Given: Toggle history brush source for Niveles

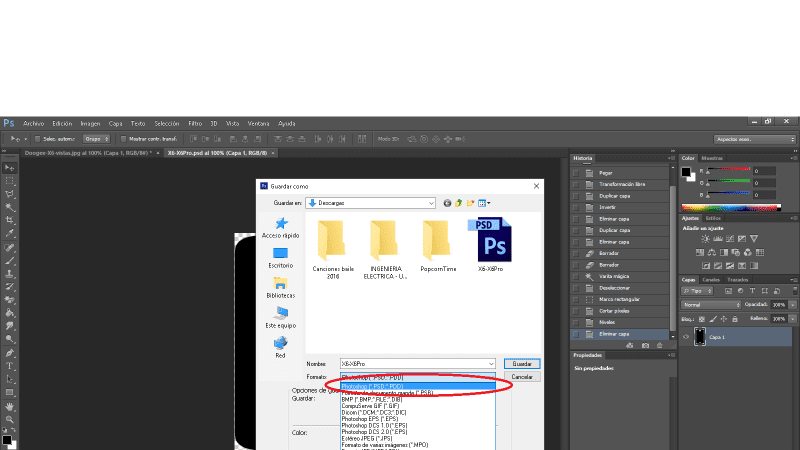Looking at the screenshot, I should click(x=576, y=322).
